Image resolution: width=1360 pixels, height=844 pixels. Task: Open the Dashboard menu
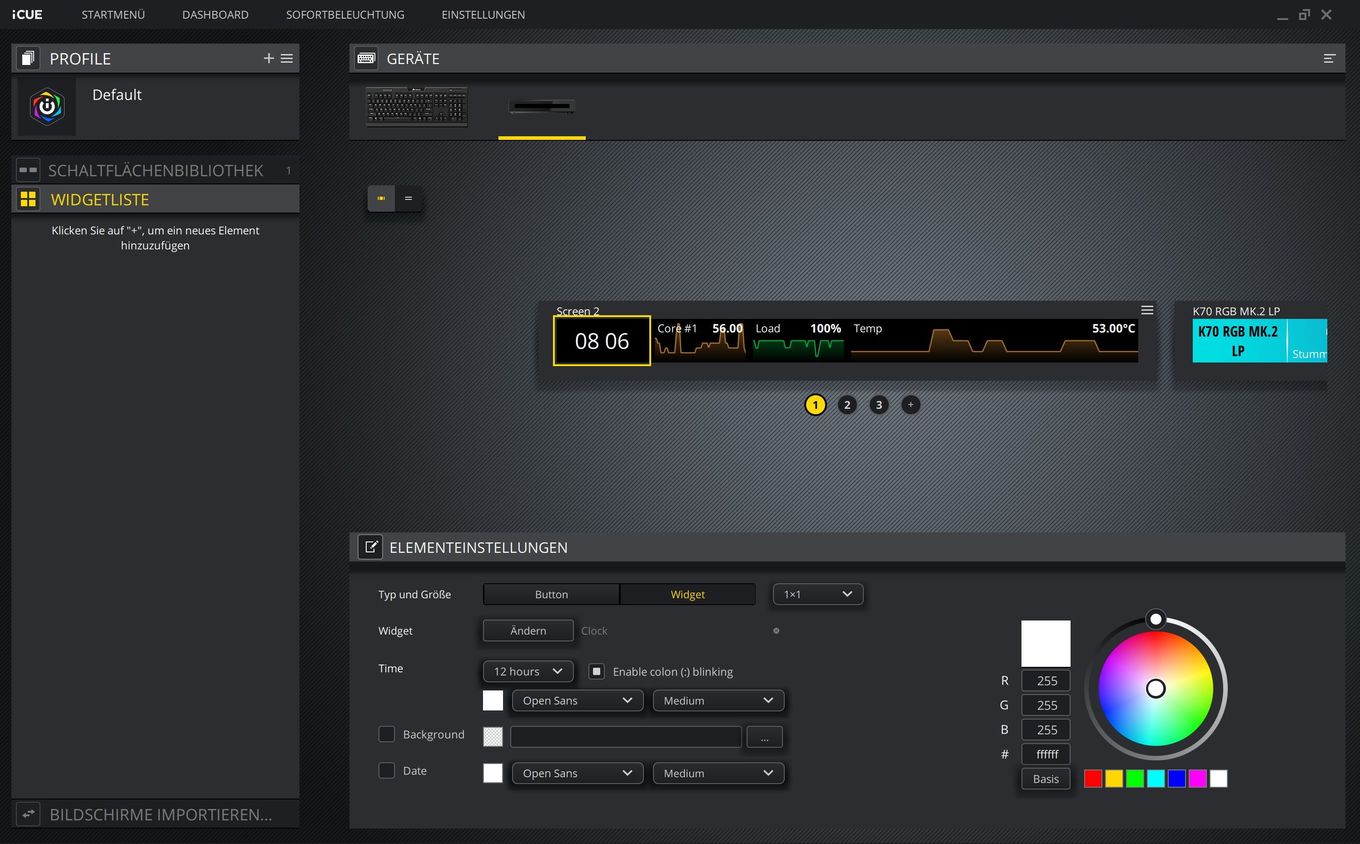point(215,15)
